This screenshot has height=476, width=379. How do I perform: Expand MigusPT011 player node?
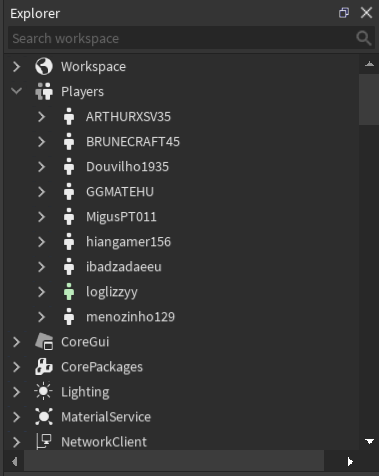coord(41,217)
